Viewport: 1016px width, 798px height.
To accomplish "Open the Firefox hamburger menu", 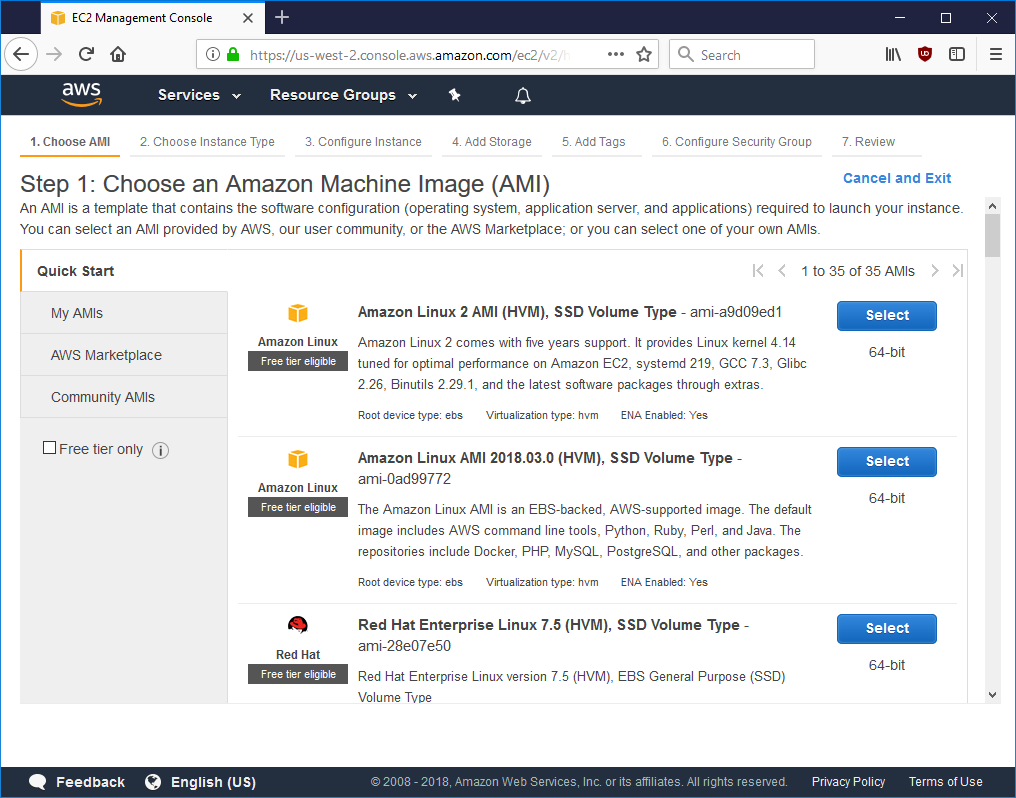I will [x=996, y=54].
